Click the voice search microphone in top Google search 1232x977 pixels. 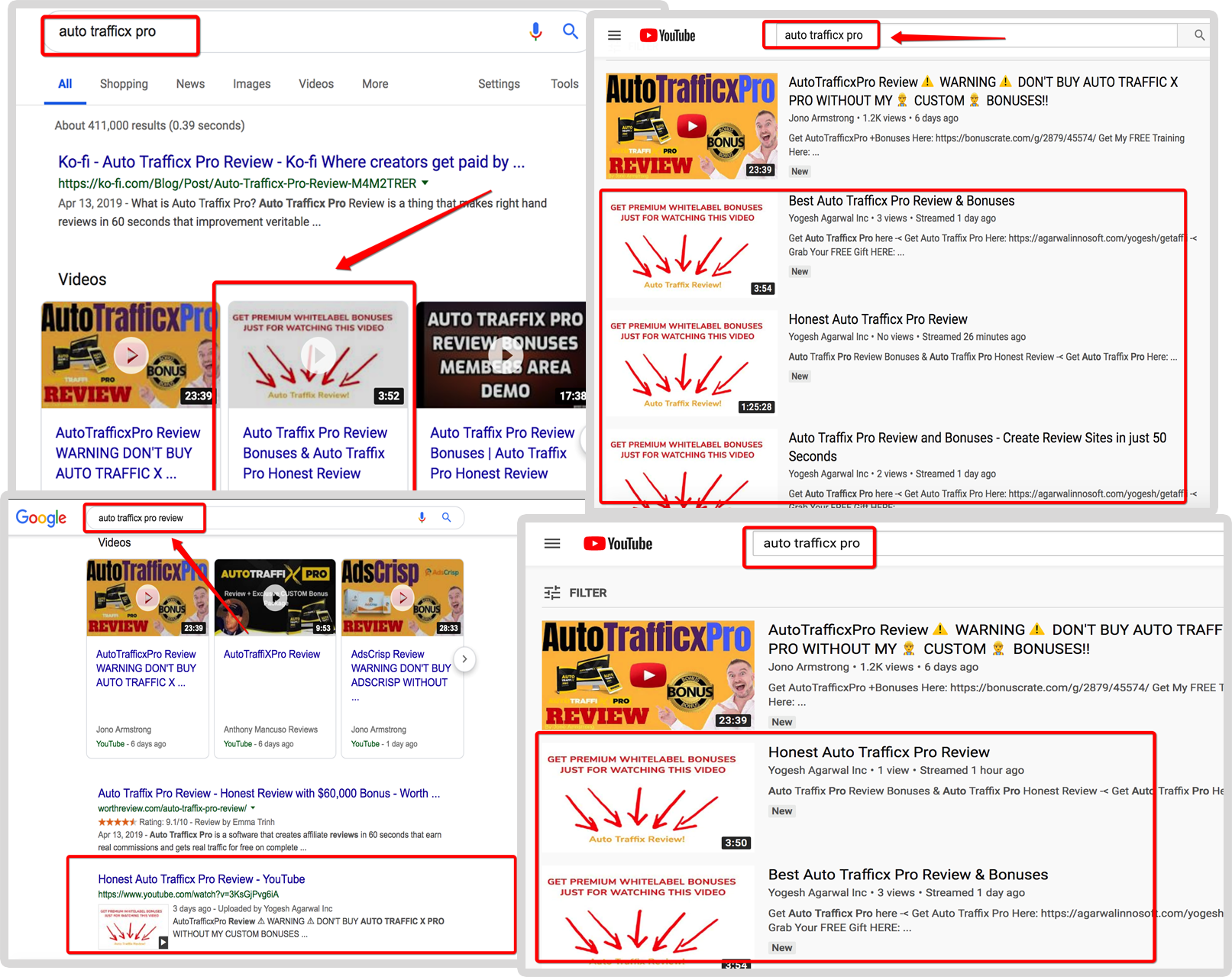[x=535, y=31]
